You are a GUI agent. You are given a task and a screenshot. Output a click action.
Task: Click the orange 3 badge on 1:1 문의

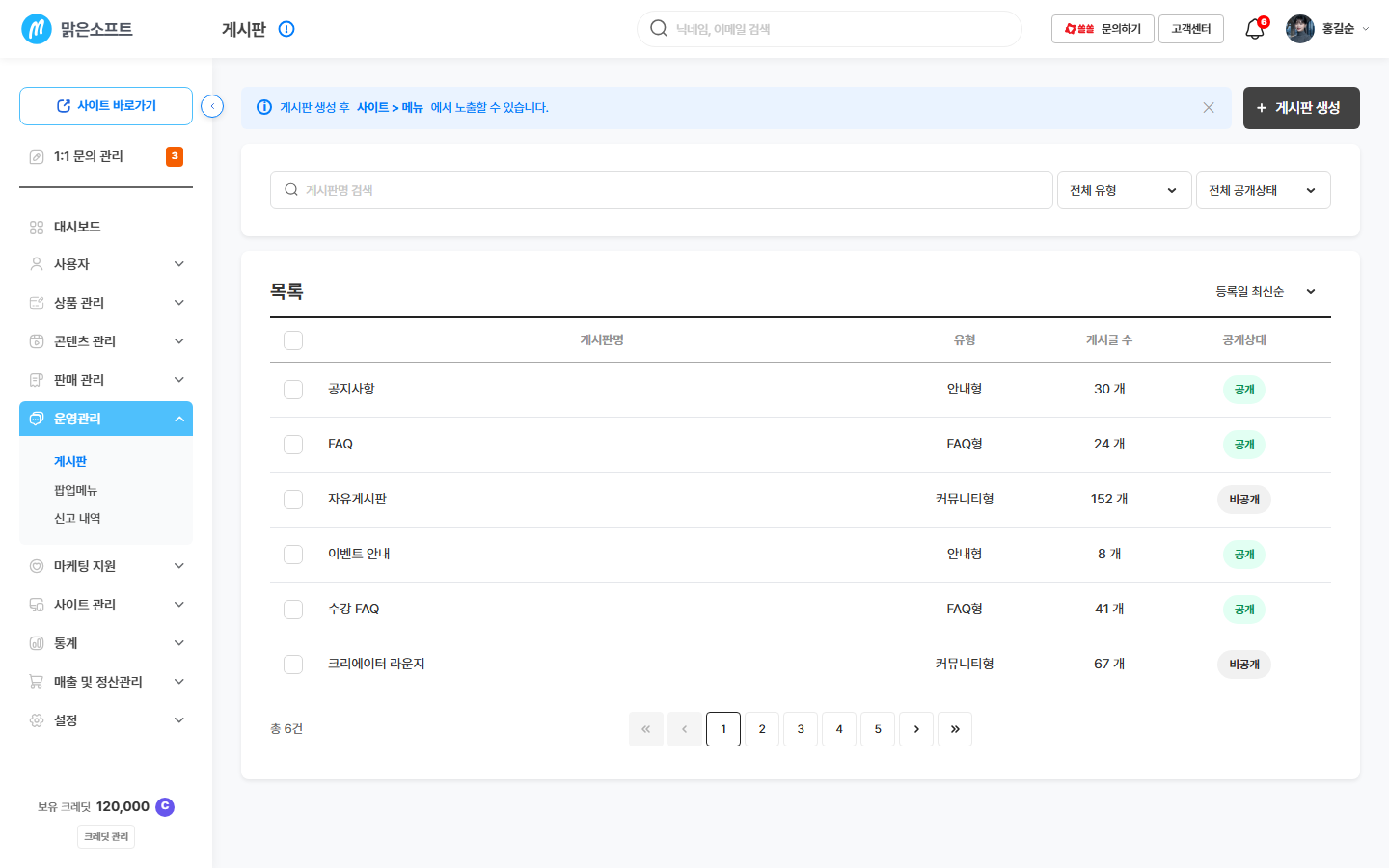(175, 156)
